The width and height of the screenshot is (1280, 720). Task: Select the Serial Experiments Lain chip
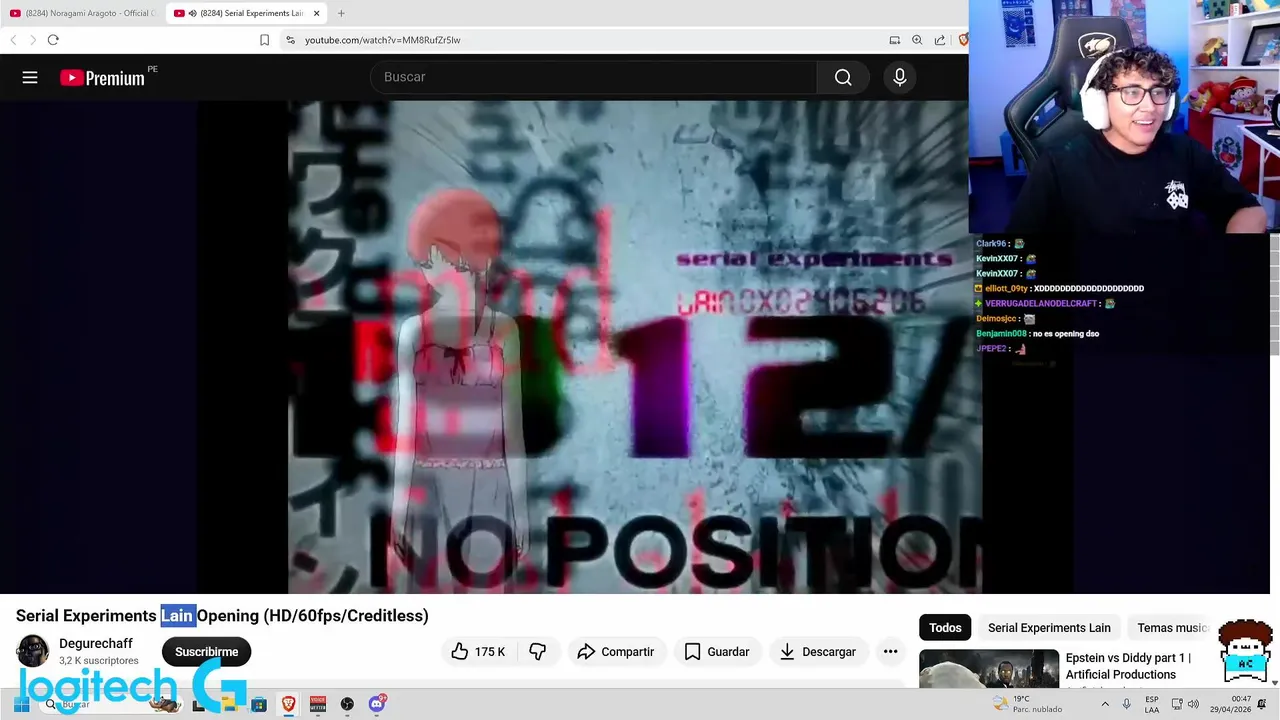point(1049,628)
